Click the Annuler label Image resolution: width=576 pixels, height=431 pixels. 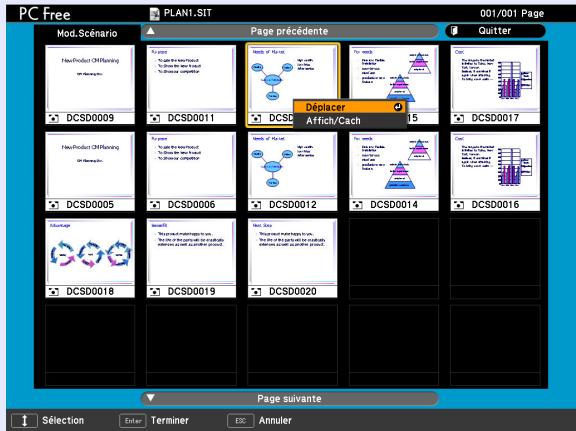[275, 420]
